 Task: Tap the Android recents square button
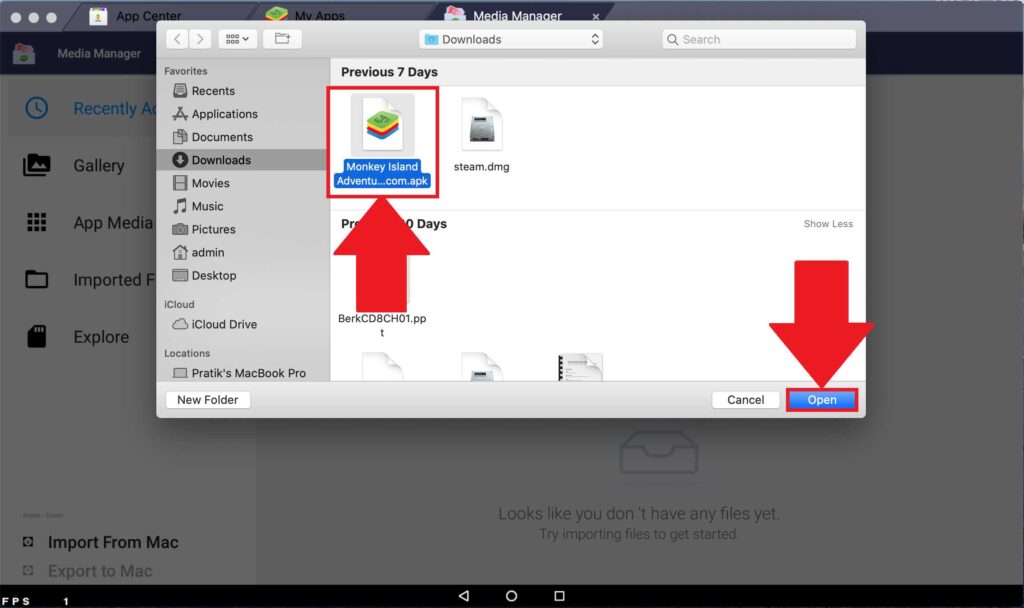coord(559,596)
